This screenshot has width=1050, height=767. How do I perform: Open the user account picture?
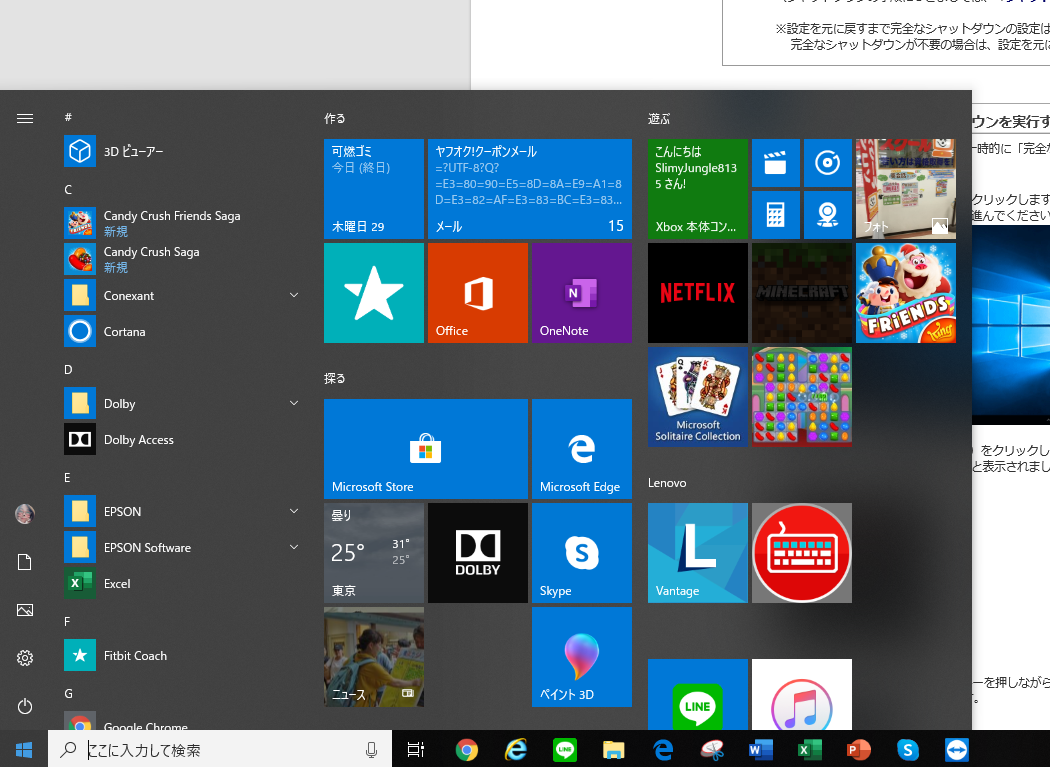[x=25, y=514]
